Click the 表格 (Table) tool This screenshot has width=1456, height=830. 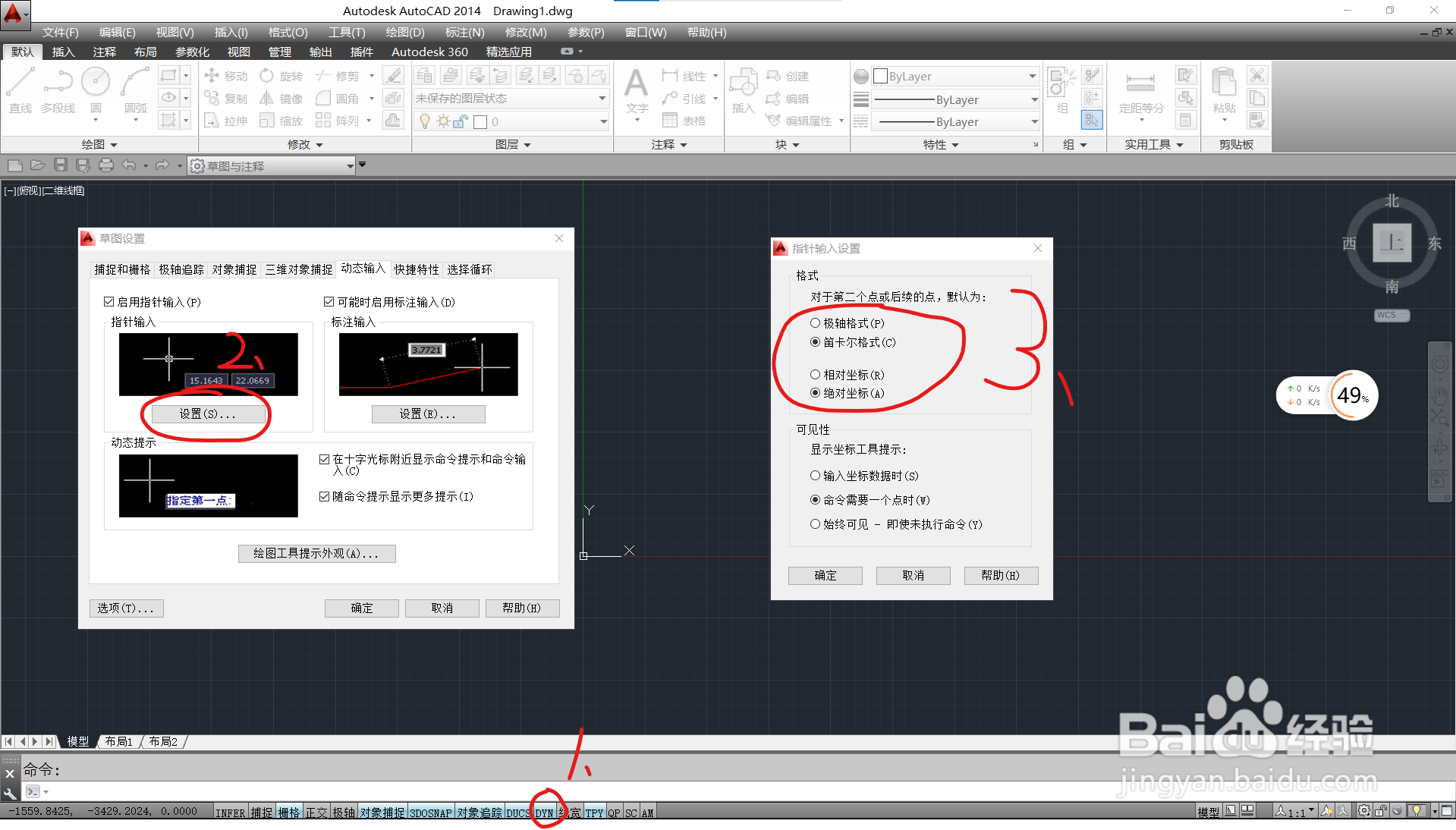click(684, 121)
